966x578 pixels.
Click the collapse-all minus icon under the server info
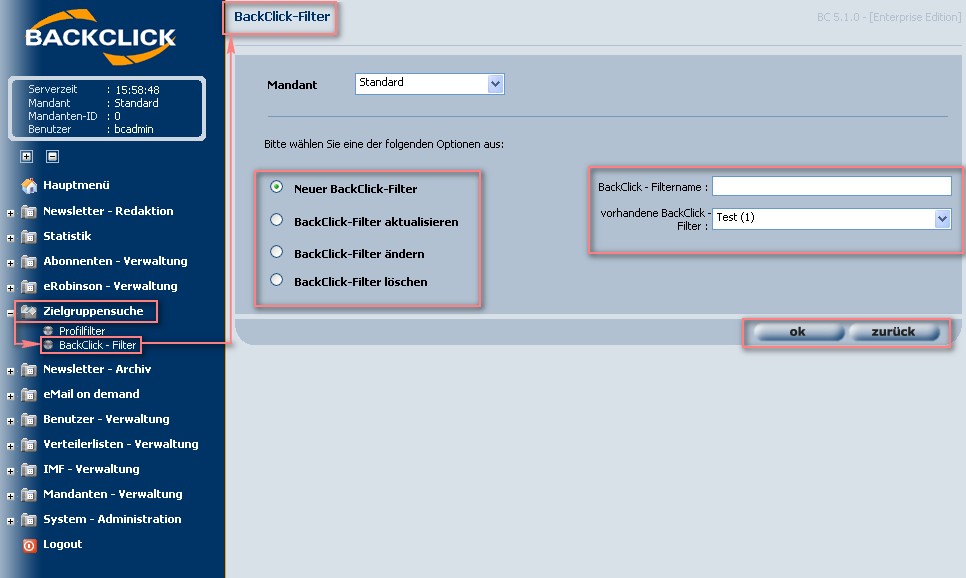pos(52,157)
